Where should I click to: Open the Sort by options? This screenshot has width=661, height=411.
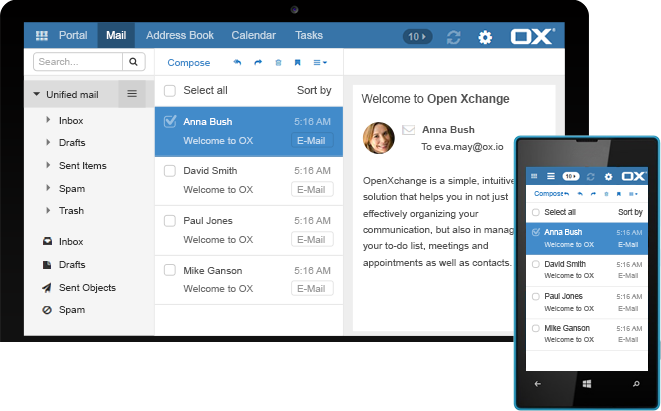point(314,90)
